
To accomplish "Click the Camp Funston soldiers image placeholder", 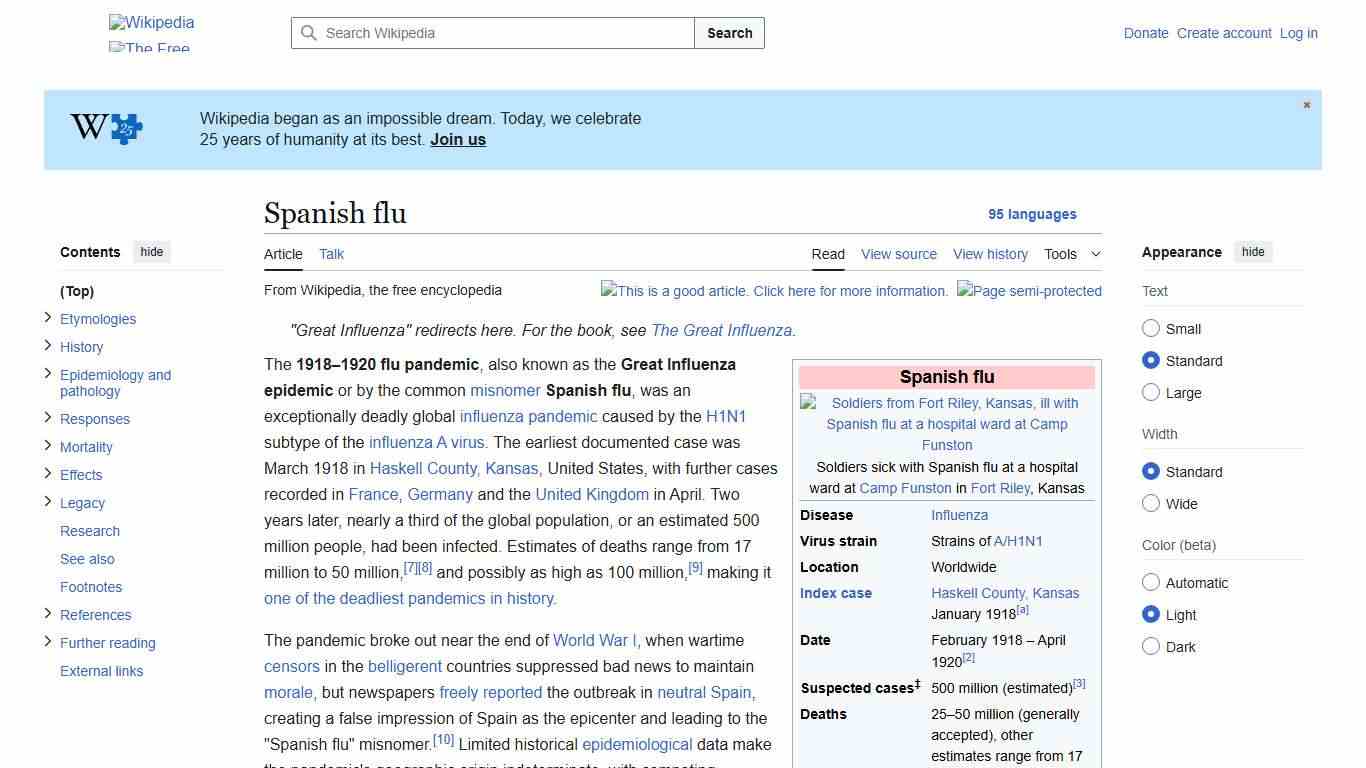I will tap(946, 424).
